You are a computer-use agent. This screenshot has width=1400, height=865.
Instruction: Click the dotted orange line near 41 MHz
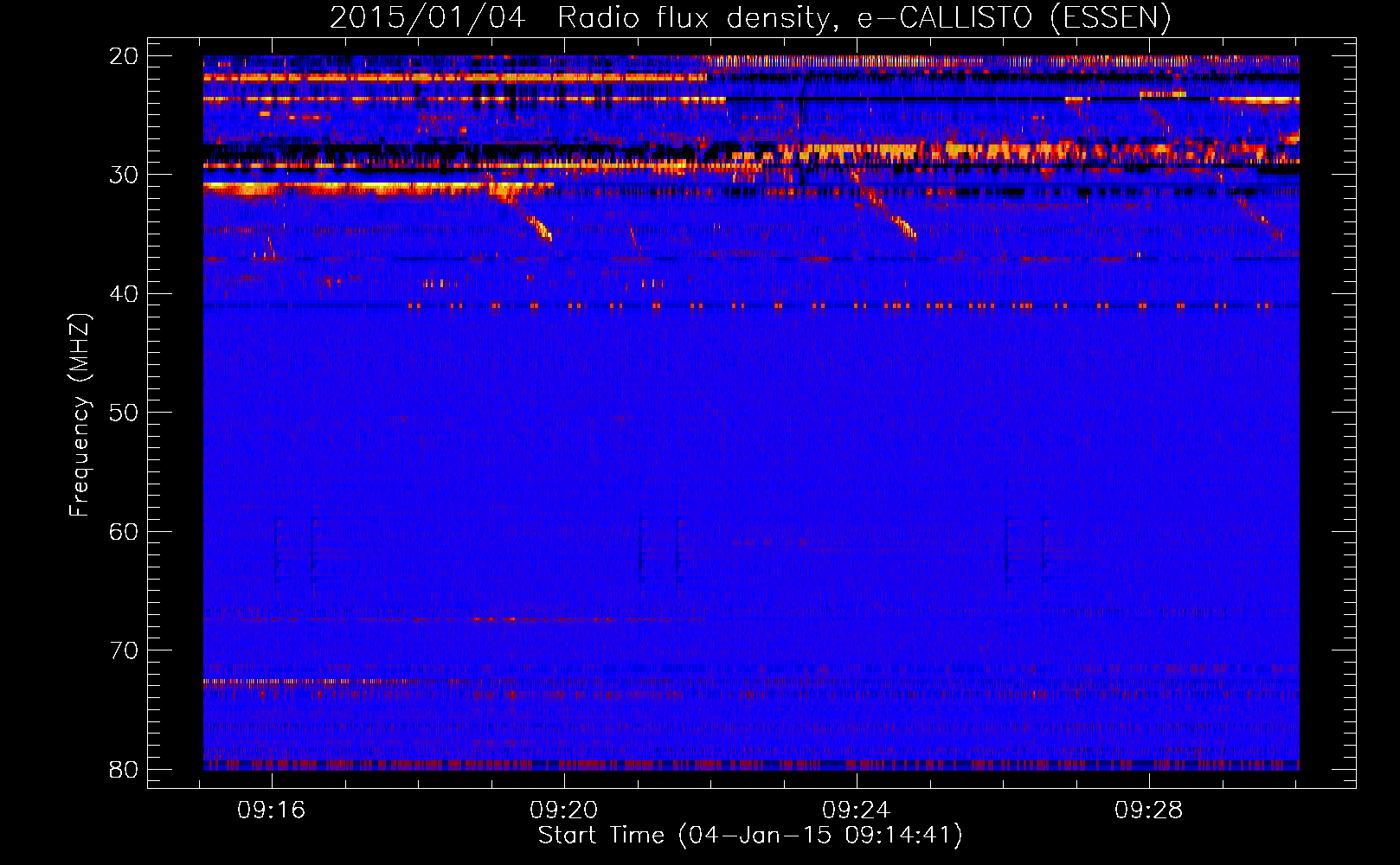point(779,305)
